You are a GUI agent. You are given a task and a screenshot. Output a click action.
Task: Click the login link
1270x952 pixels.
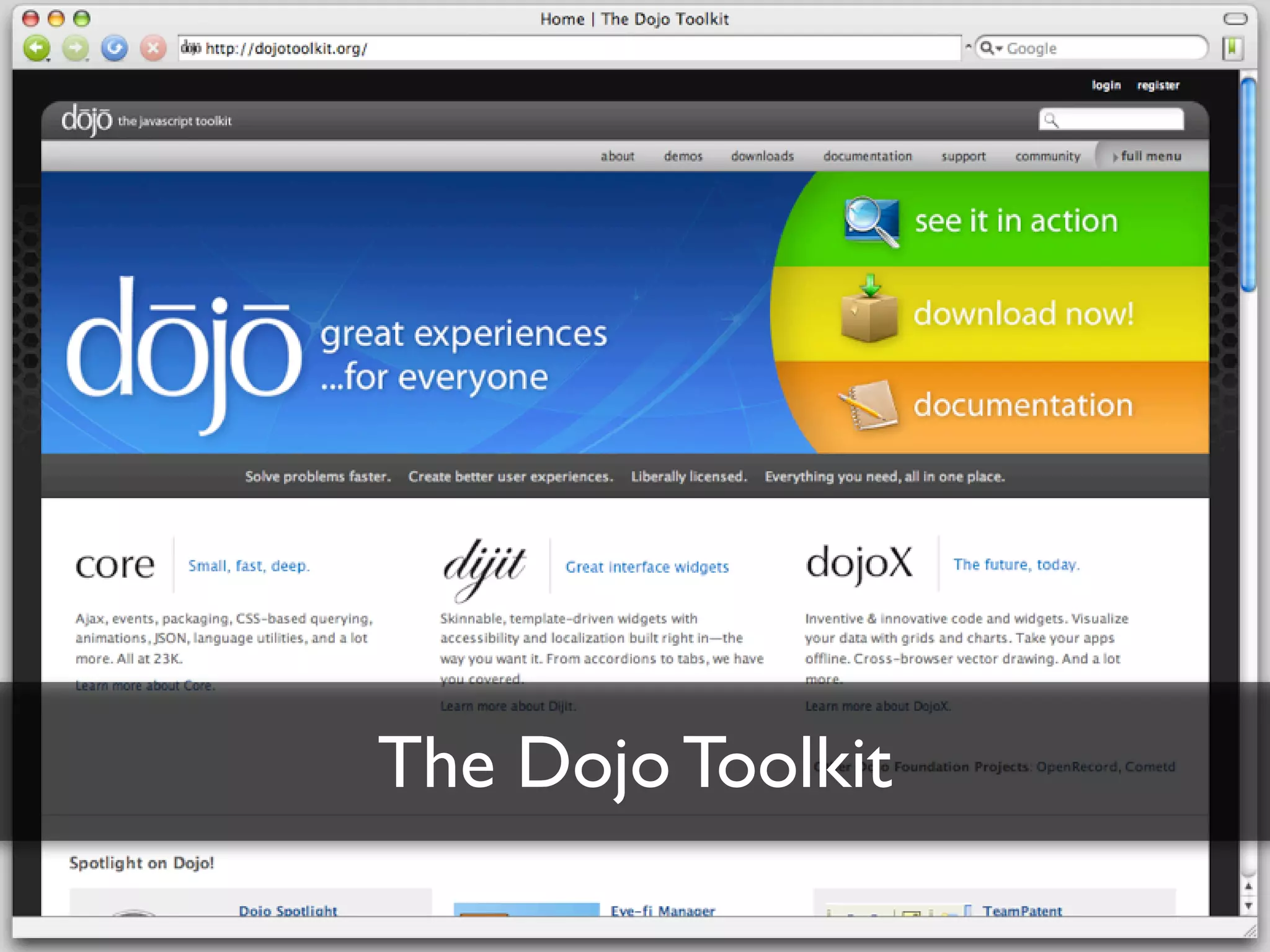[1106, 85]
